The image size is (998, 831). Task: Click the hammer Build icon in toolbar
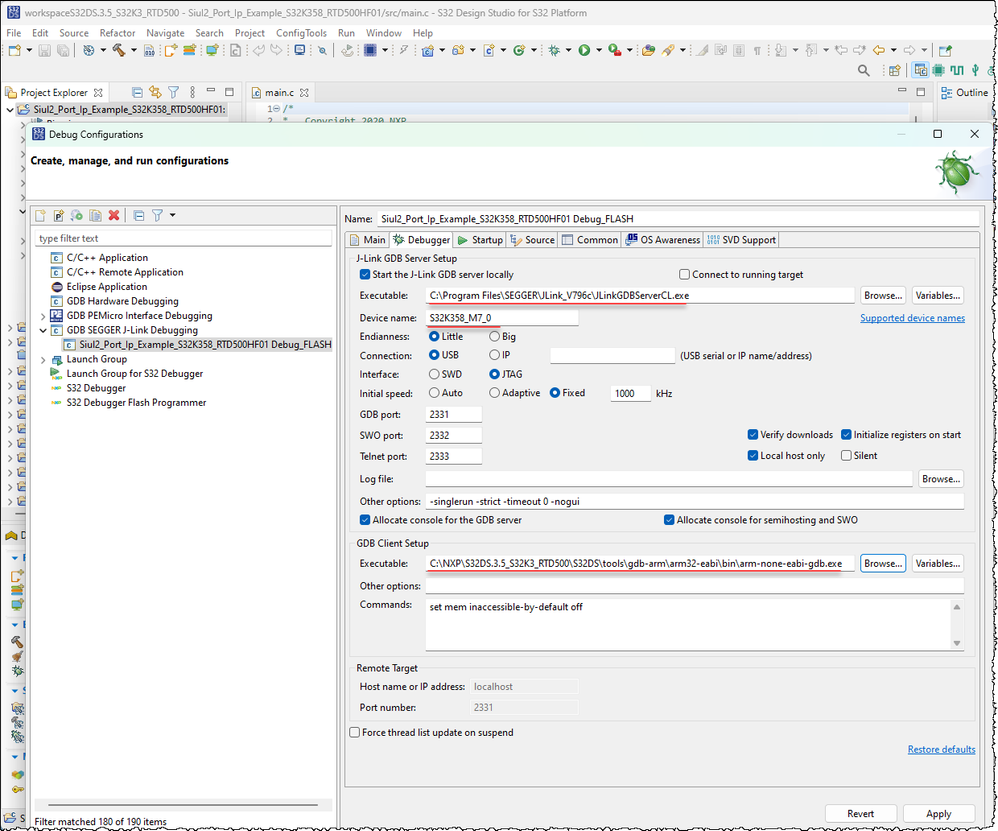(119, 50)
